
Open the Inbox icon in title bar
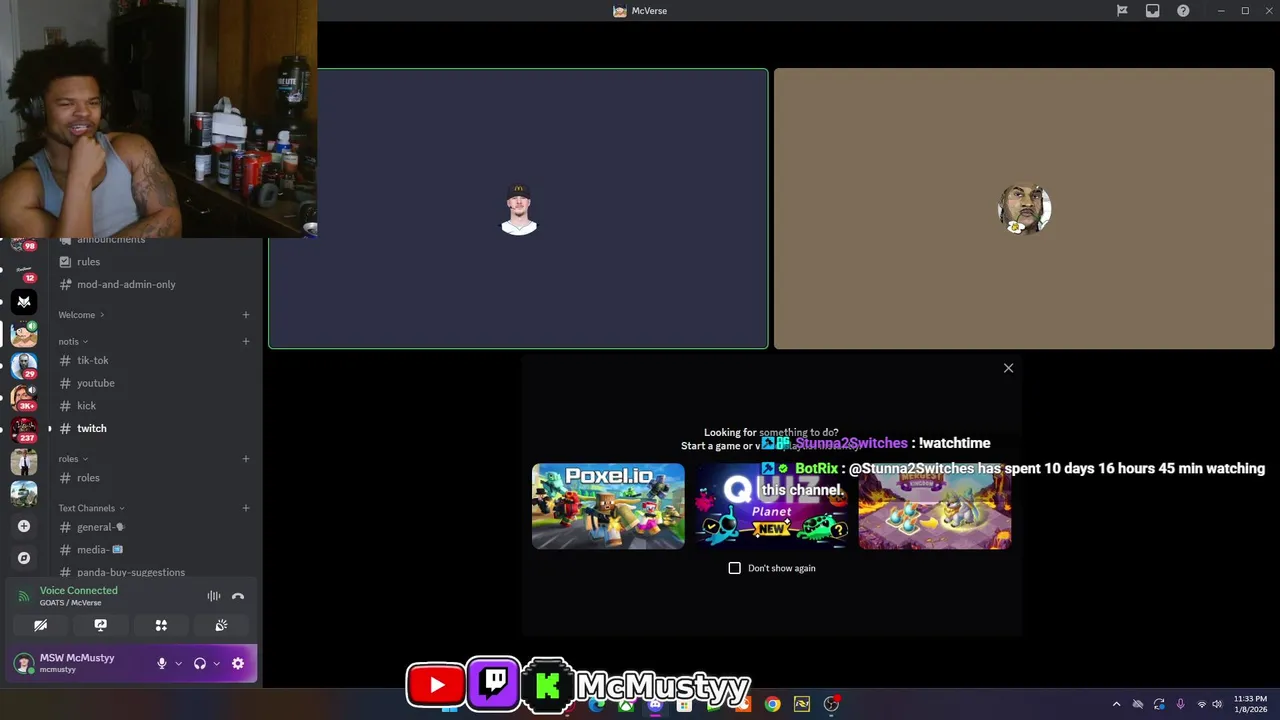[x=1153, y=11]
